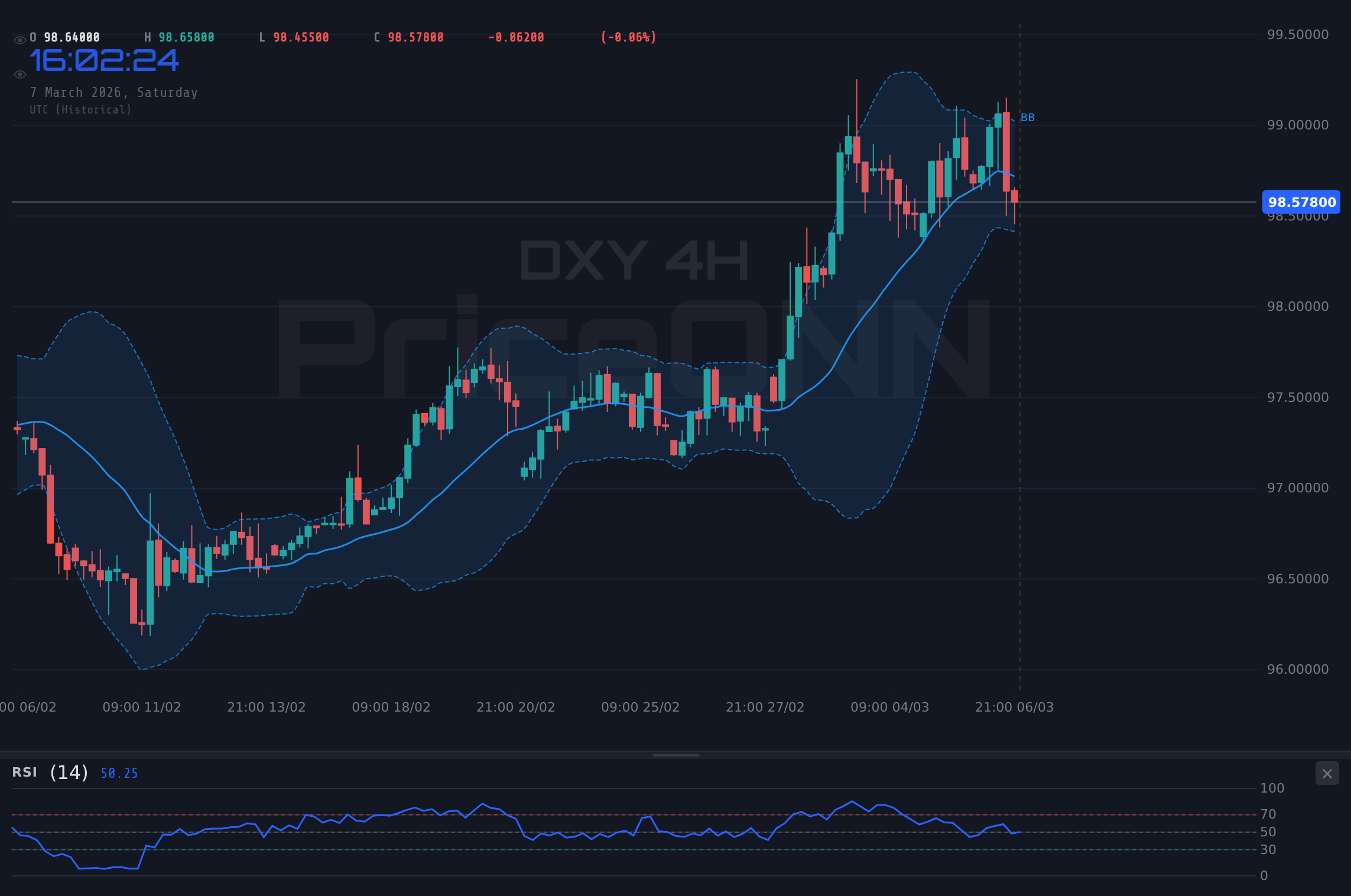
Task: Click the 09:00 18/02 time axis label
Action: 391,707
